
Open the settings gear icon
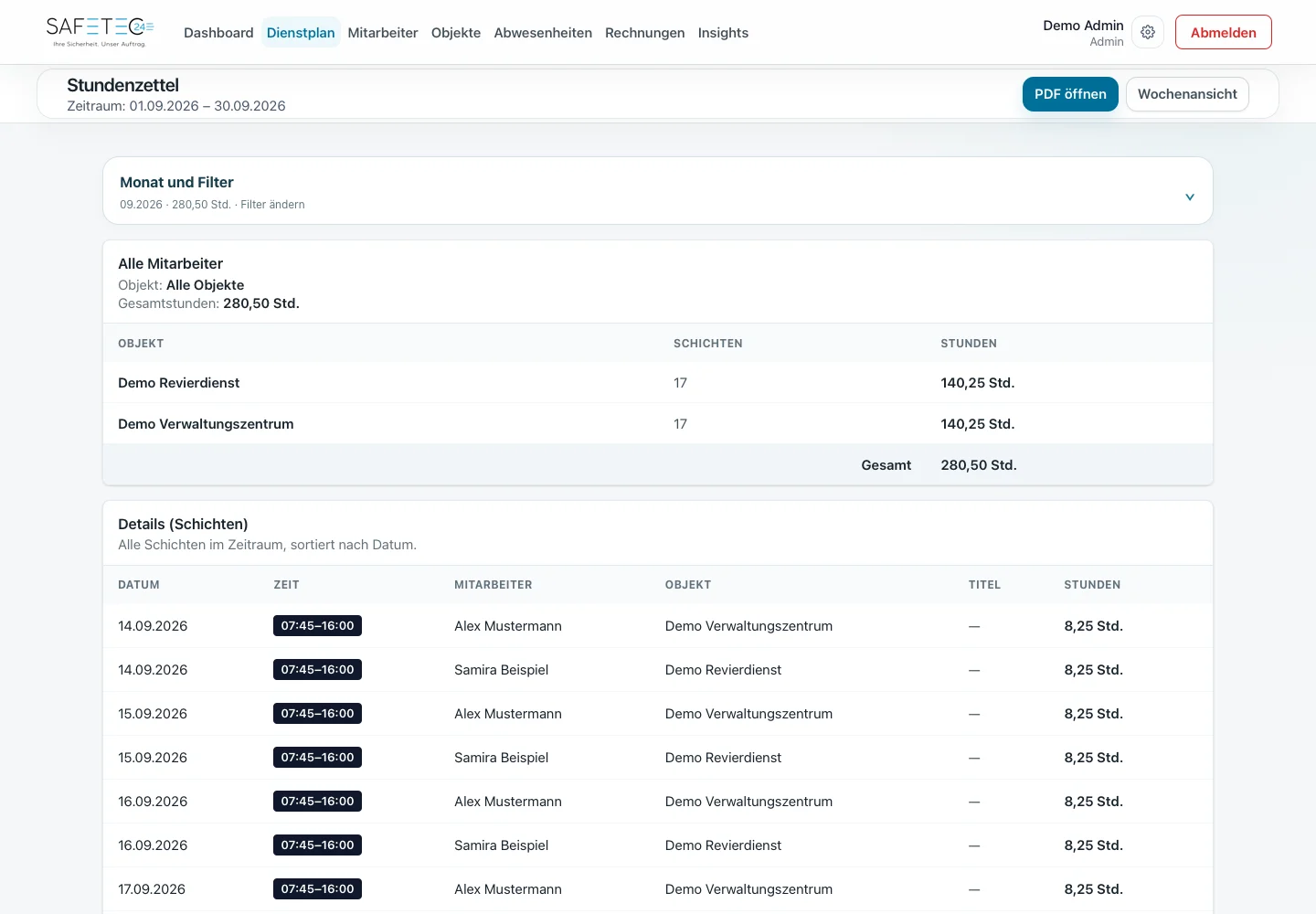1148,32
